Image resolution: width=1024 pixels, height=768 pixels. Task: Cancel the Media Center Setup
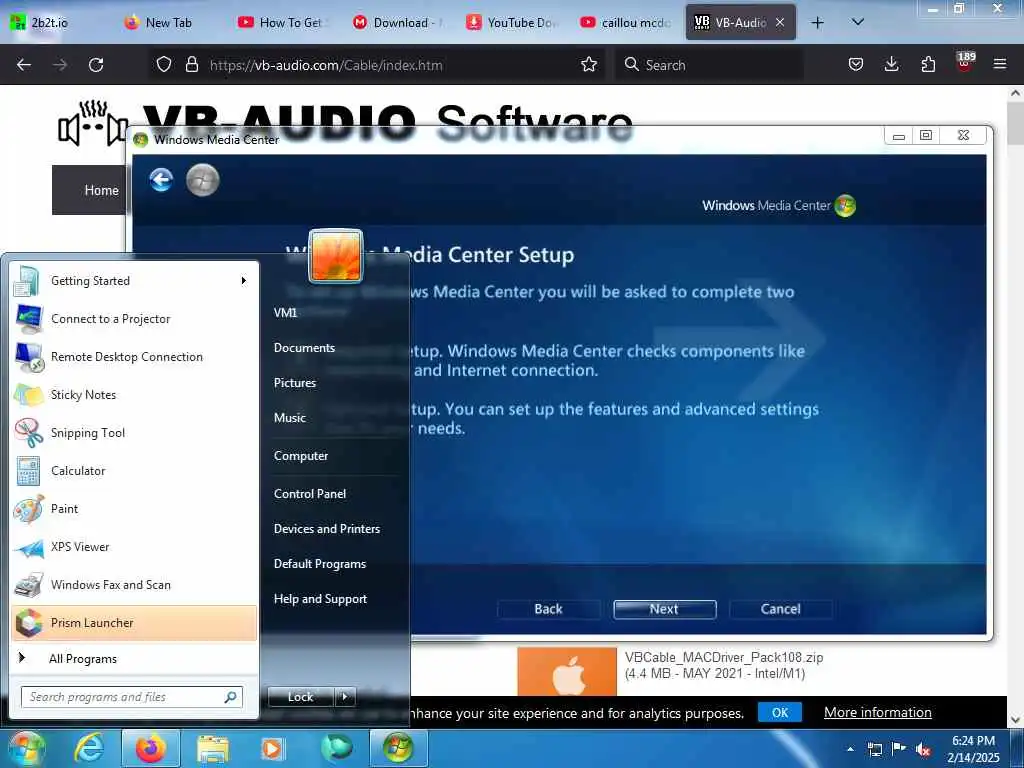[x=780, y=609]
